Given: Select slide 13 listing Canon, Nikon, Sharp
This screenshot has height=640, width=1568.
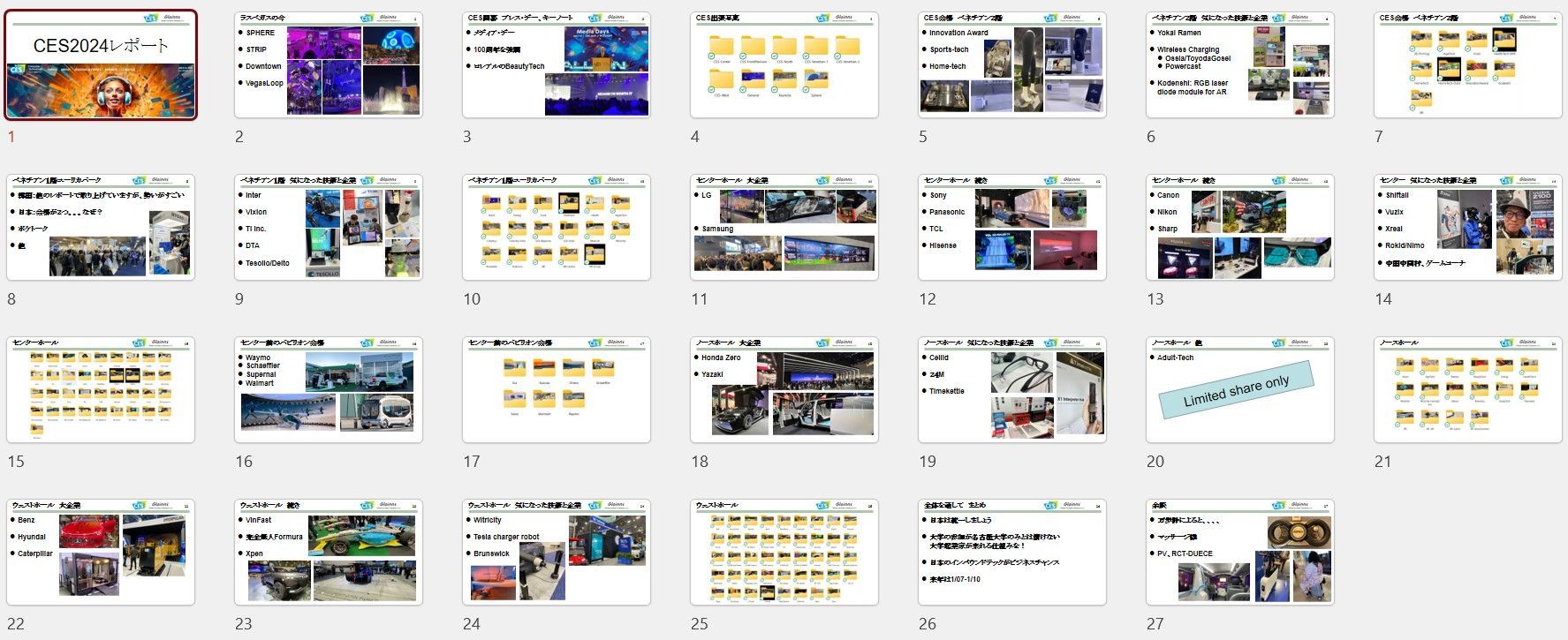Looking at the screenshot, I should 1240,228.
